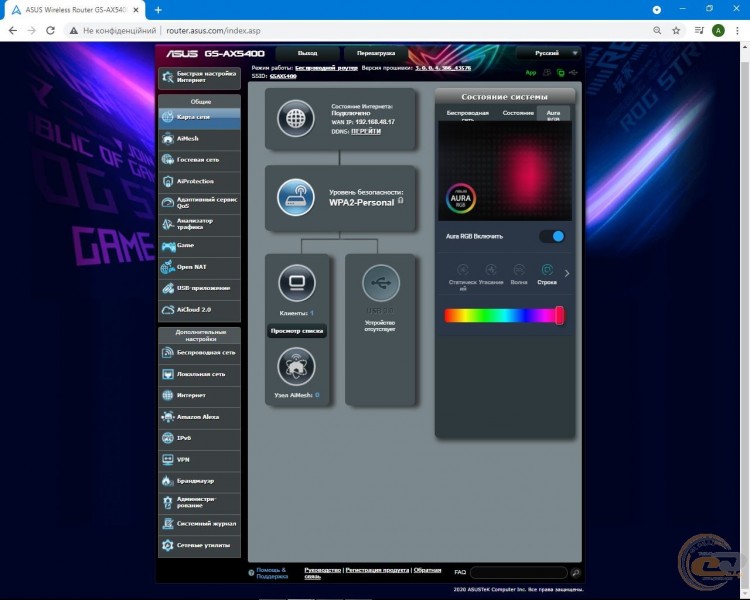The height and width of the screenshot is (600, 750).
Task: Open the browser profile avatar
Action: 718,31
